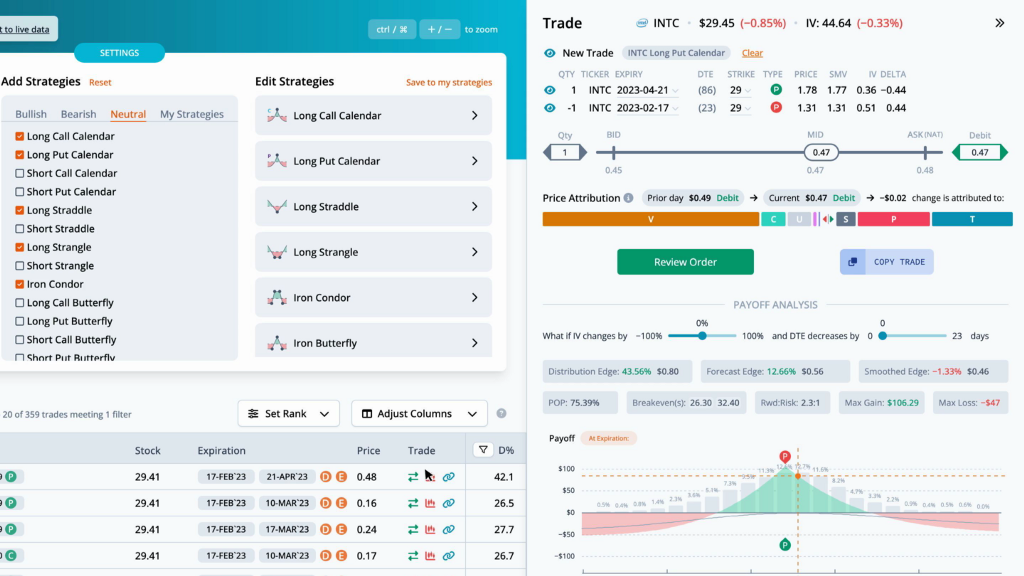The height and width of the screenshot is (576, 1024).
Task: Open the help question mark near Adjust Columns
Action: [x=502, y=413]
